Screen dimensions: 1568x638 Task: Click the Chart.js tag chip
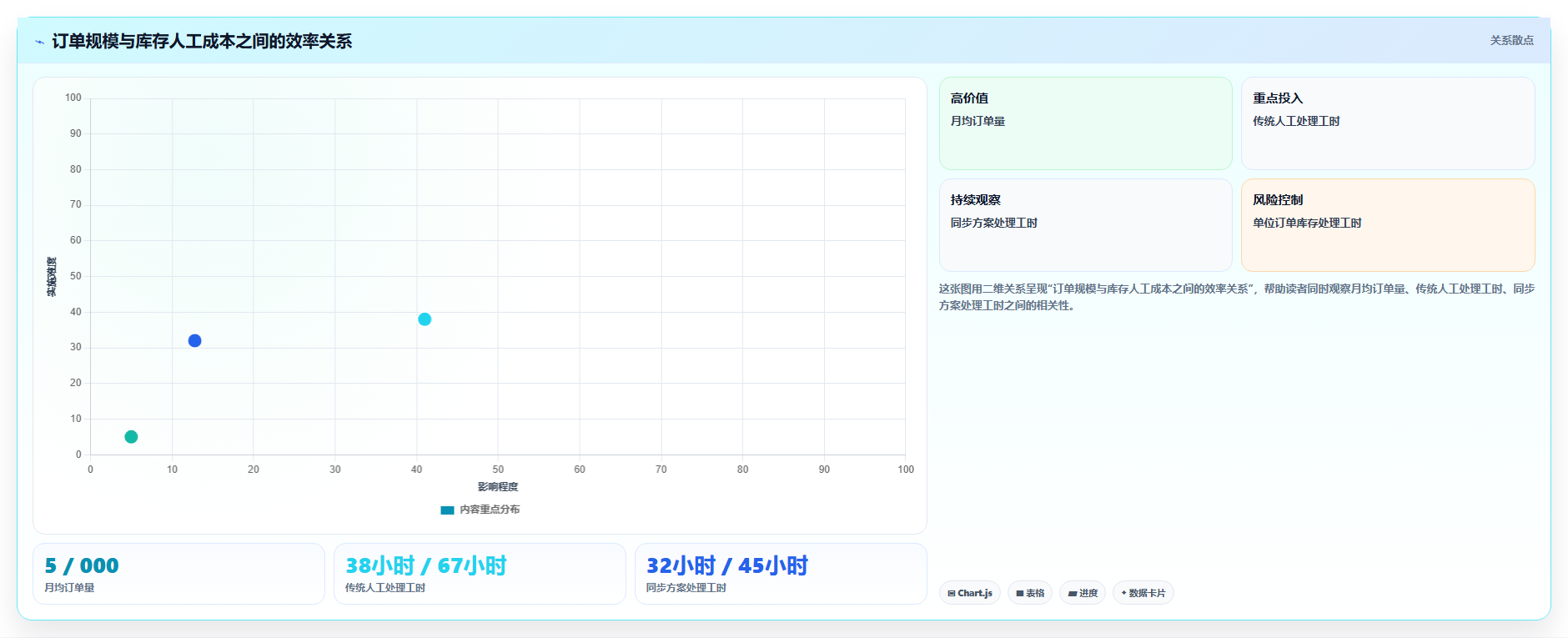(x=970, y=593)
